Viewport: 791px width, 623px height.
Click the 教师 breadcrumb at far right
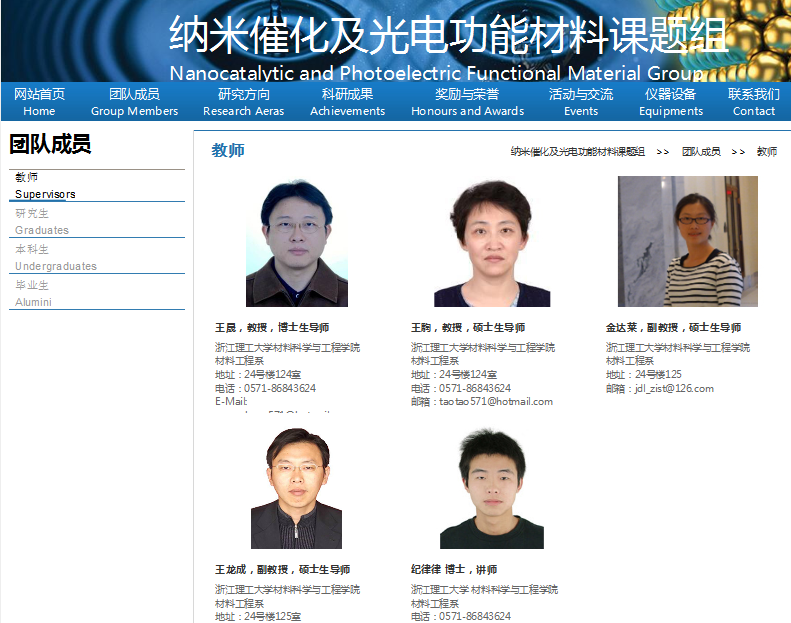coord(766,152)
